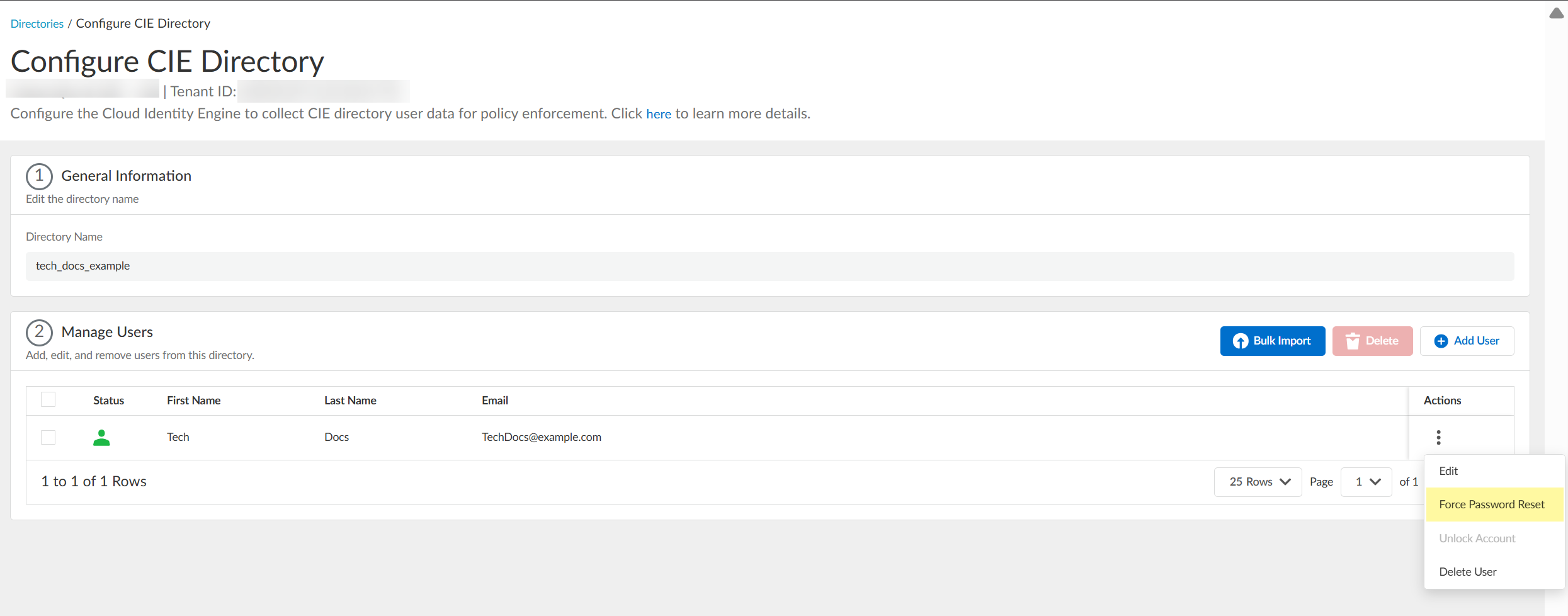
Task: Click the step 1 circle icon
Action: pyautogui.click(x=39, y=176)
